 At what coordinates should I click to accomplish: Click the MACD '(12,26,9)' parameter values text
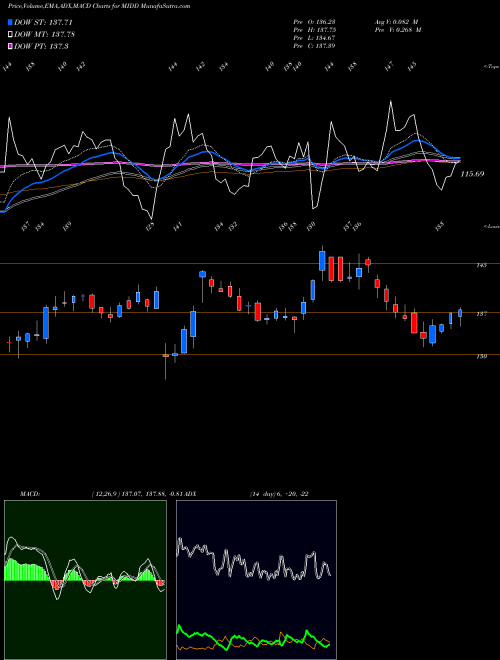139,494
